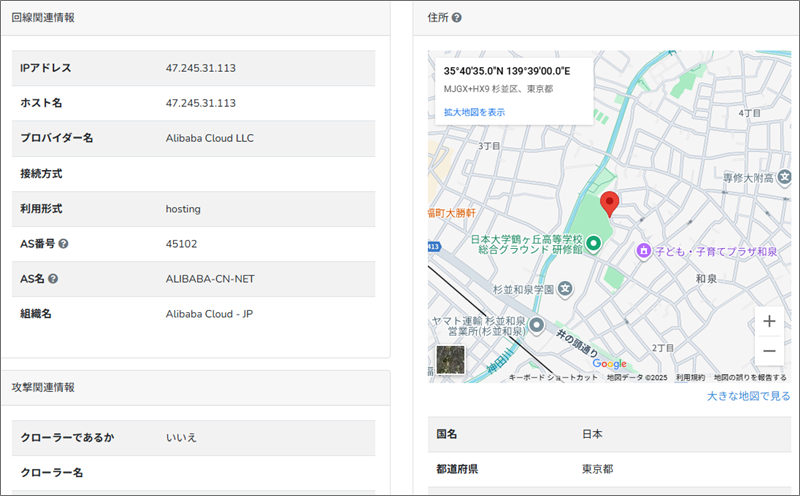Open the 利用規約 link

tap(690, 378)
